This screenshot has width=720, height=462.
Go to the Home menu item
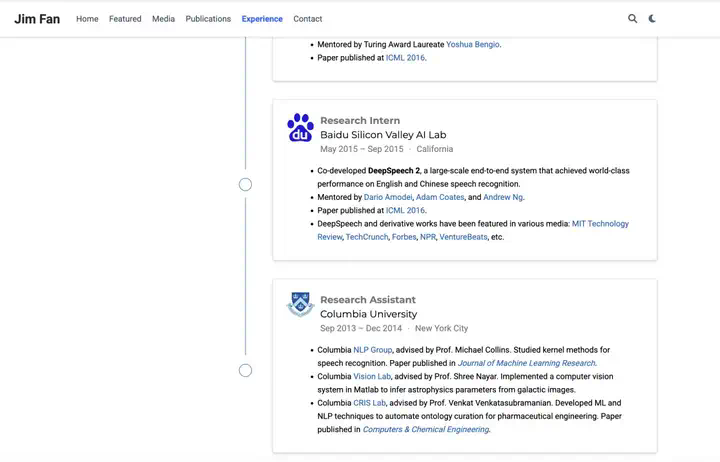click(x=87, y=19)
